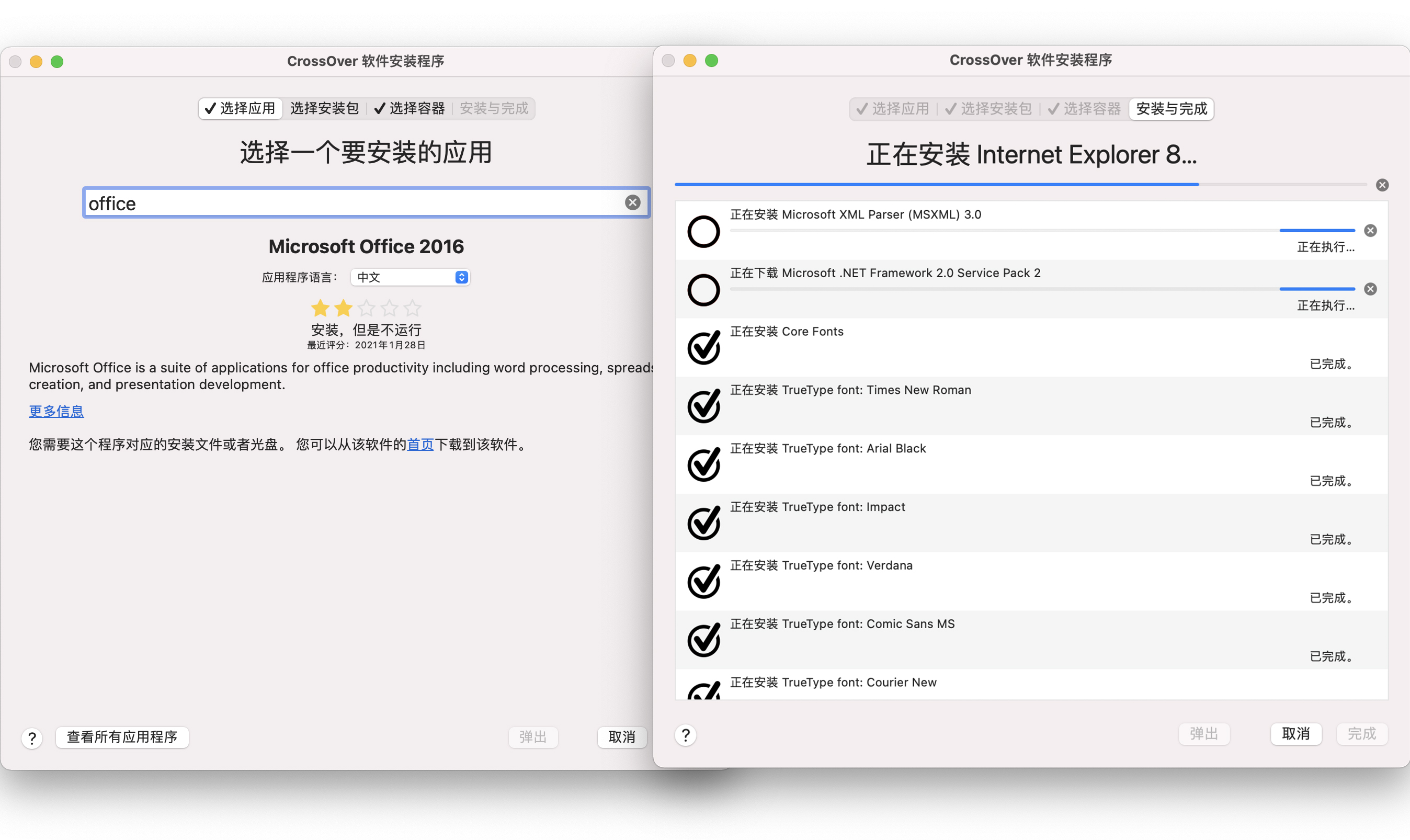The image size is (1410, 840).
Task: Switch to the 选择安装包 step
Action: tap(324, 108)
